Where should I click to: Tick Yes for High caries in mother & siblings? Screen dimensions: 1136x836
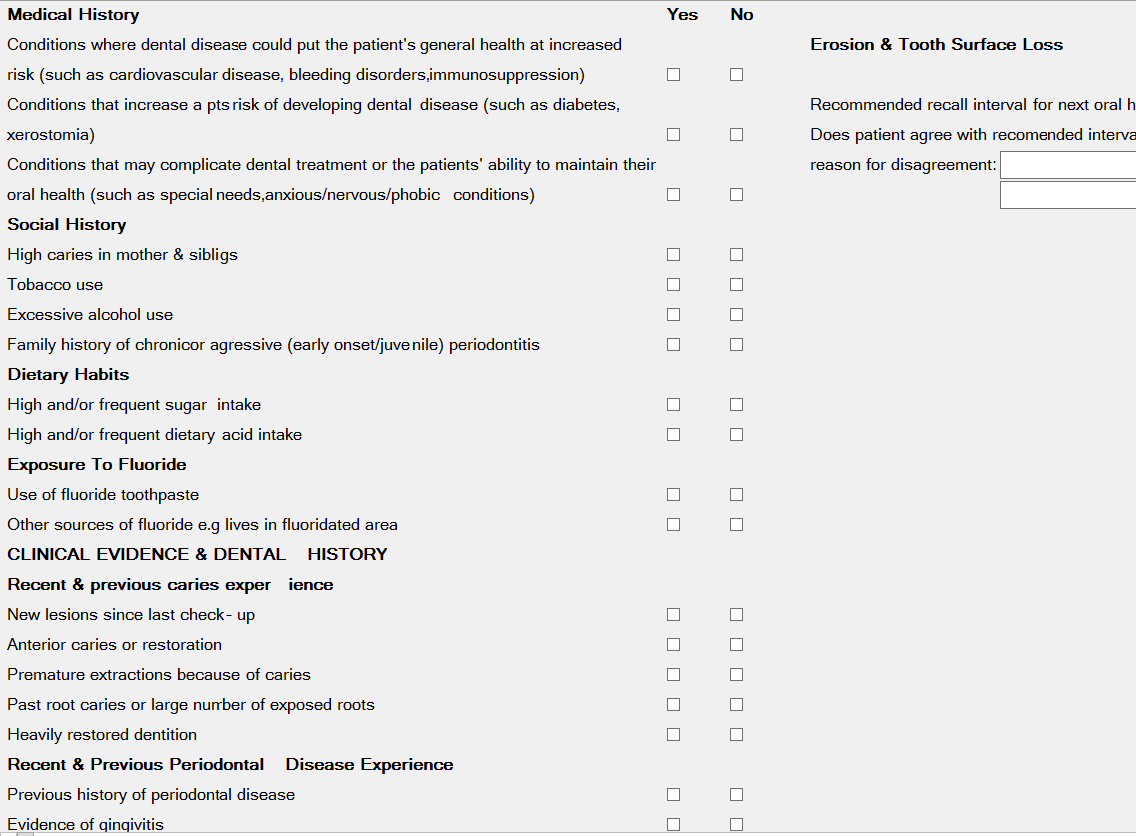pos(674,255)
